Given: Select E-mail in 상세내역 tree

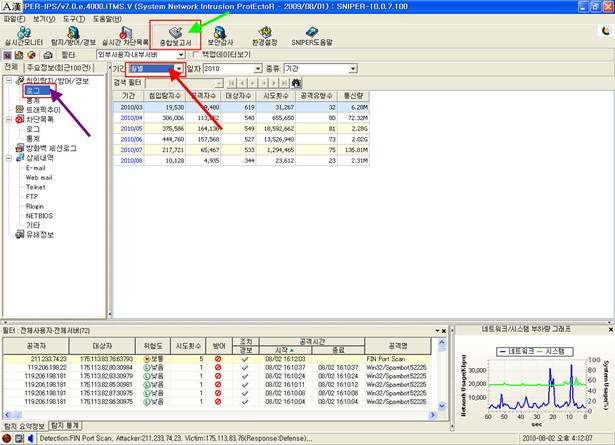Looking at the screenshot, I should click(x=36, y=168).
